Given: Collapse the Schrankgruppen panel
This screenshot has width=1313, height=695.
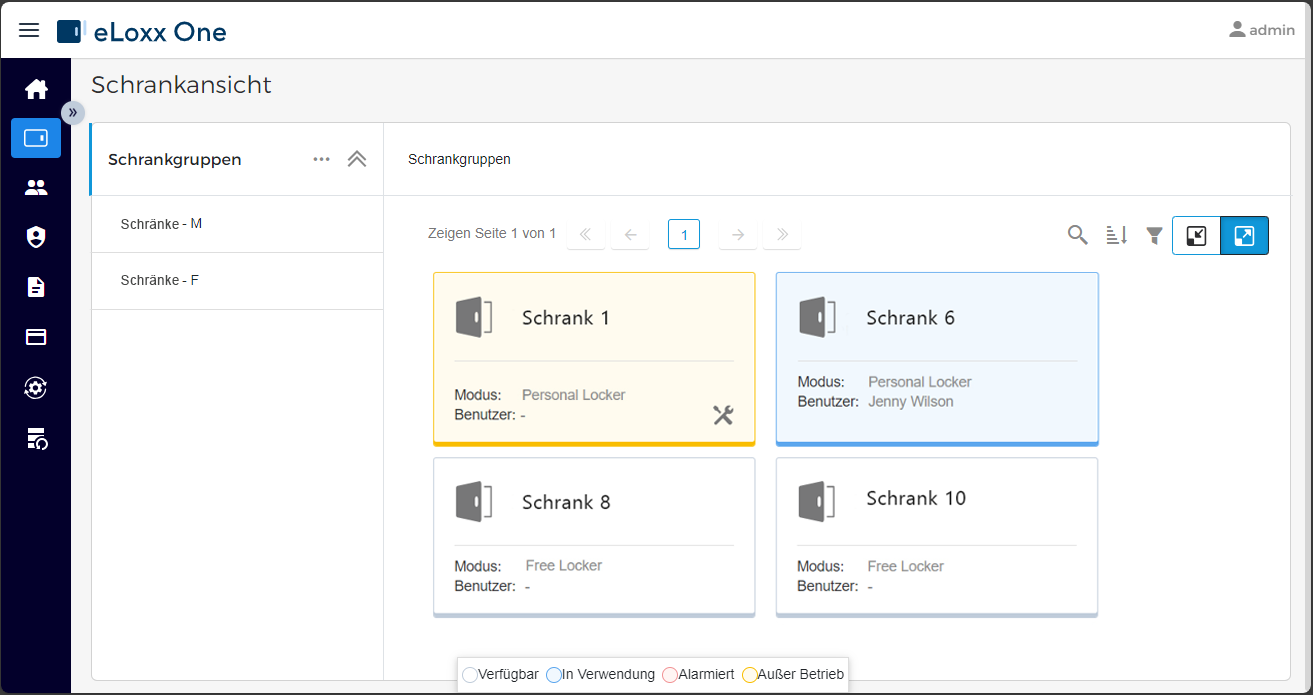Looking at the screenshot, I should click(357, 159).
